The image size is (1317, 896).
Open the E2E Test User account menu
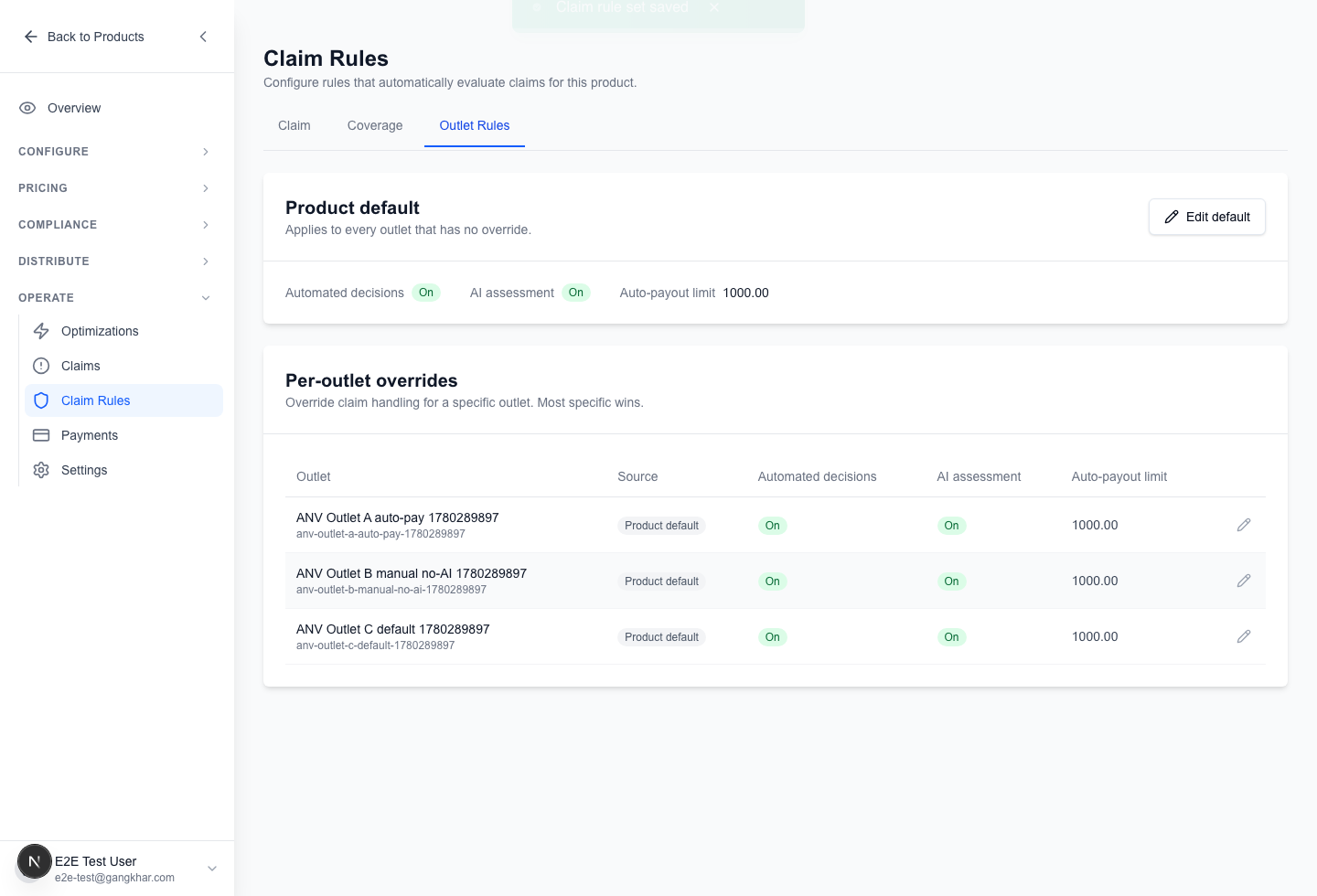click(117, 869)
